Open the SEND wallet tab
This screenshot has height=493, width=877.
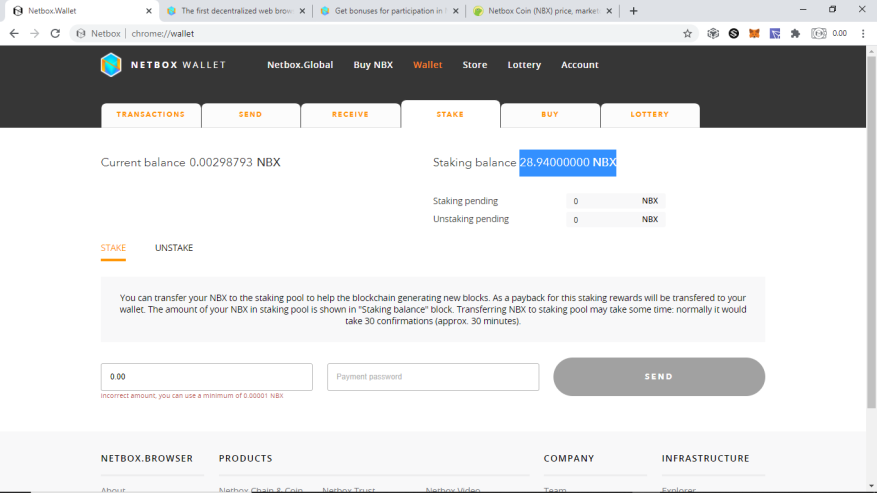pyautogui.click(x=251, y=115)
